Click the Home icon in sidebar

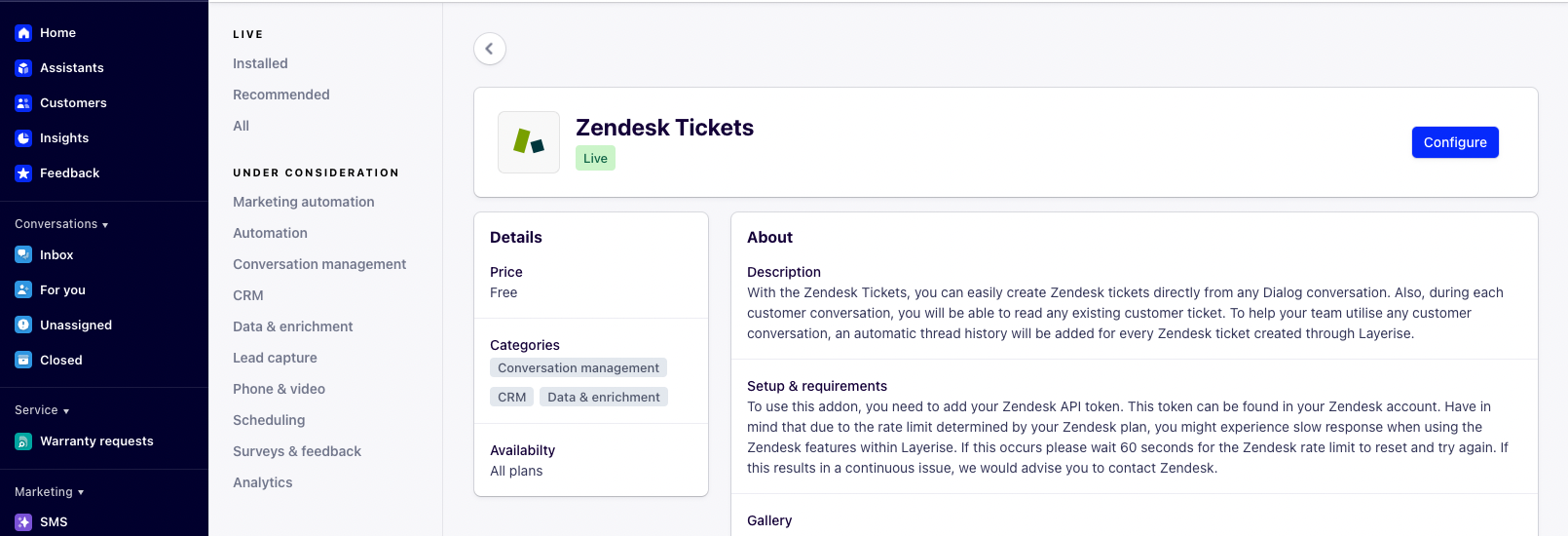point(23,33)
